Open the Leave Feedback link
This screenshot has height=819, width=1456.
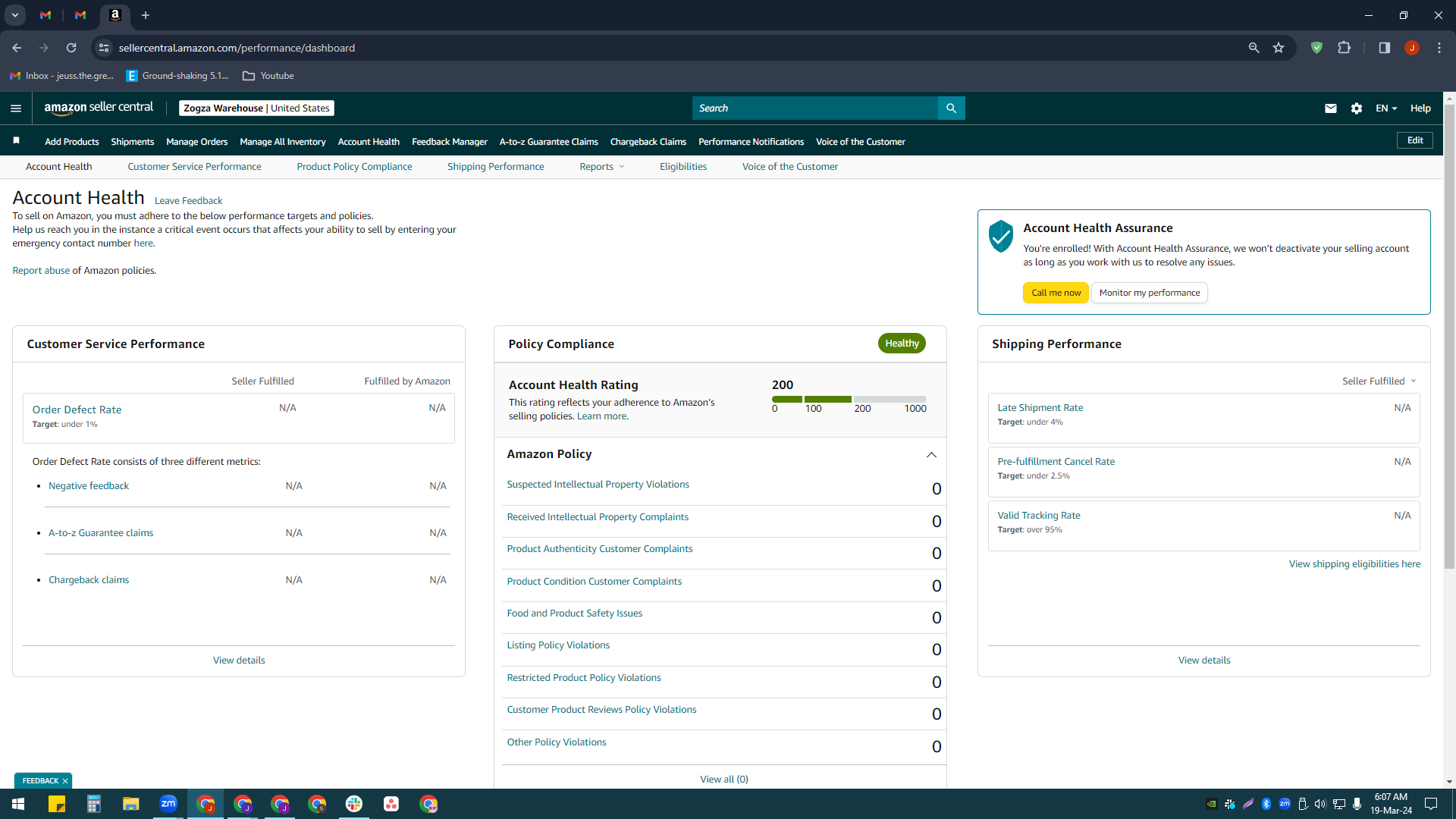click(189, 201)
